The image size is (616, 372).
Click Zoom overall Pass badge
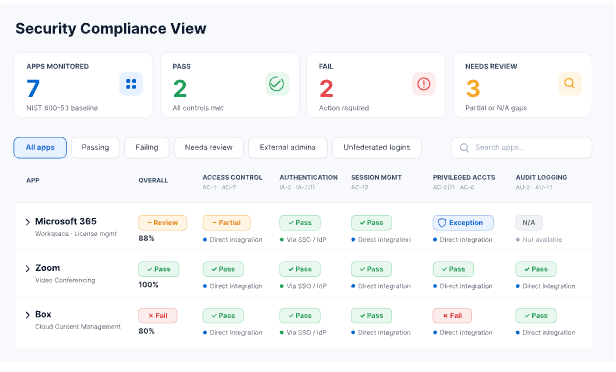pos(159,269)
